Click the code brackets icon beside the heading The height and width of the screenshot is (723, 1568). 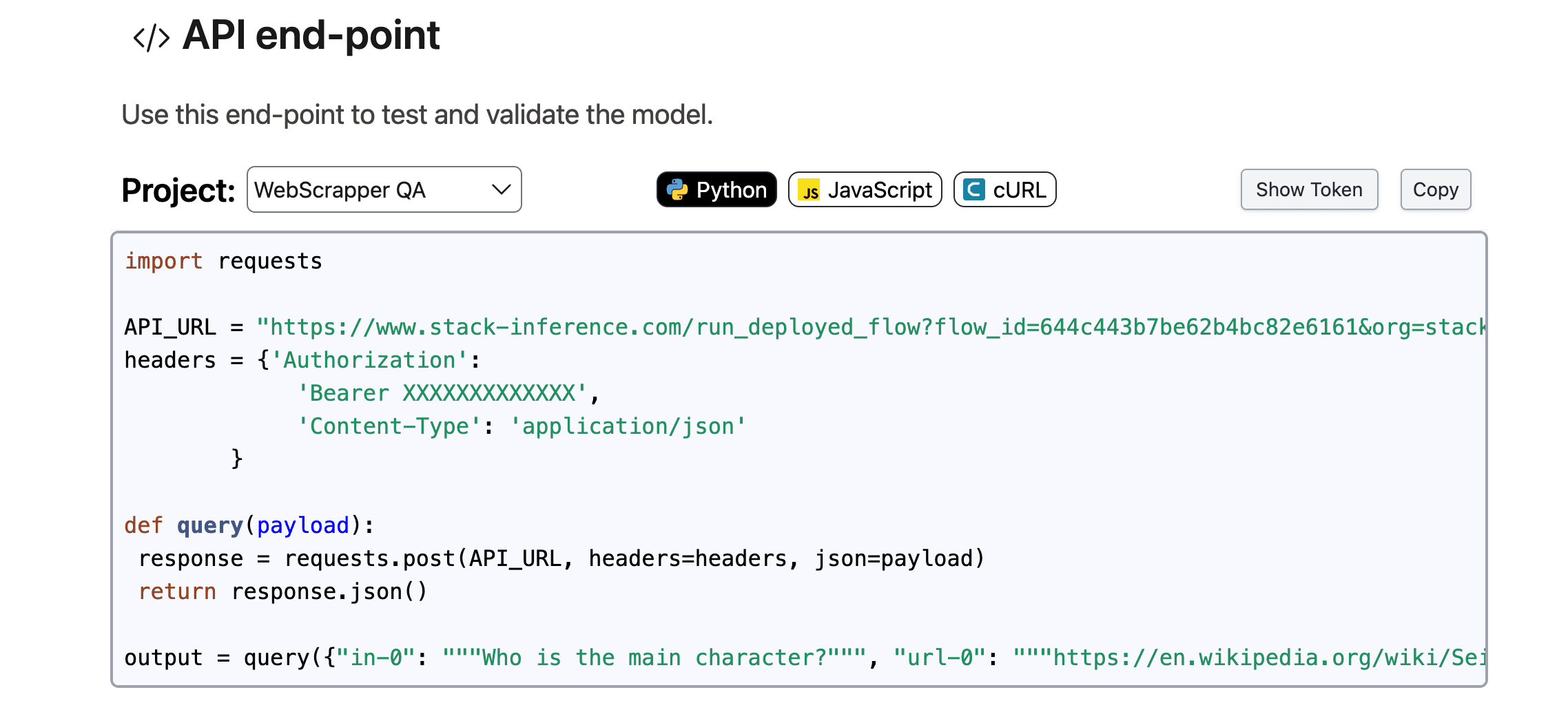pos(151,38)
